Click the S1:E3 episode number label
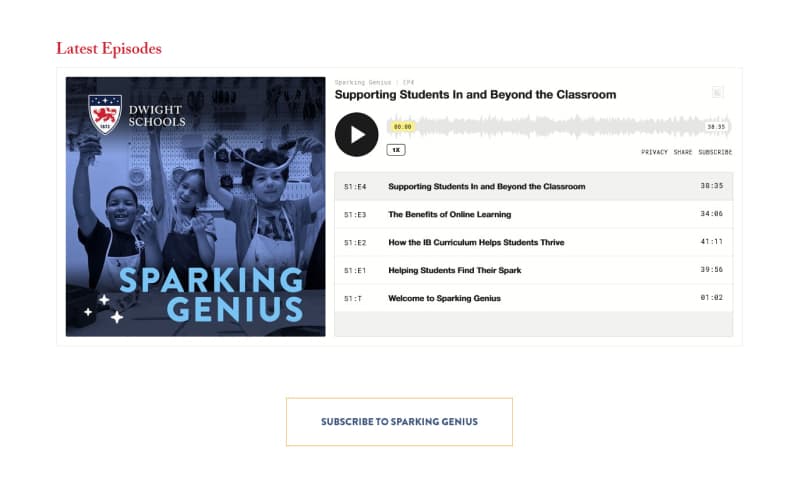 pos(355,214)
